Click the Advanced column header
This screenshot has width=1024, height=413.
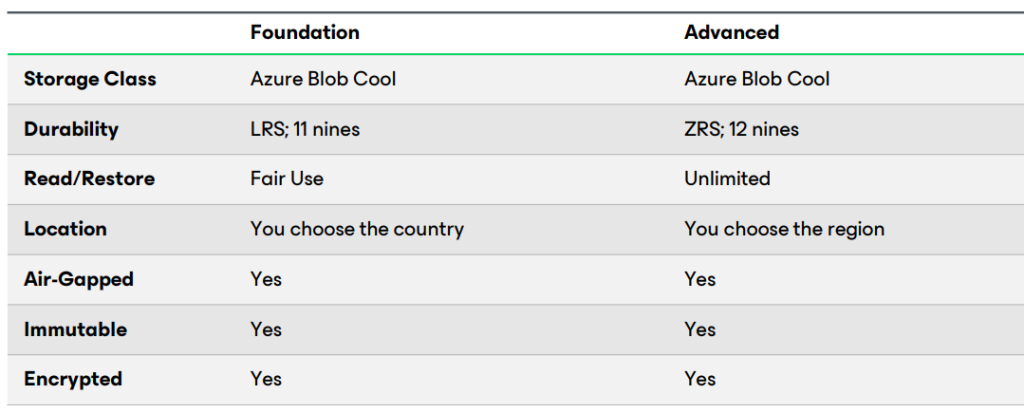point(731,33)
